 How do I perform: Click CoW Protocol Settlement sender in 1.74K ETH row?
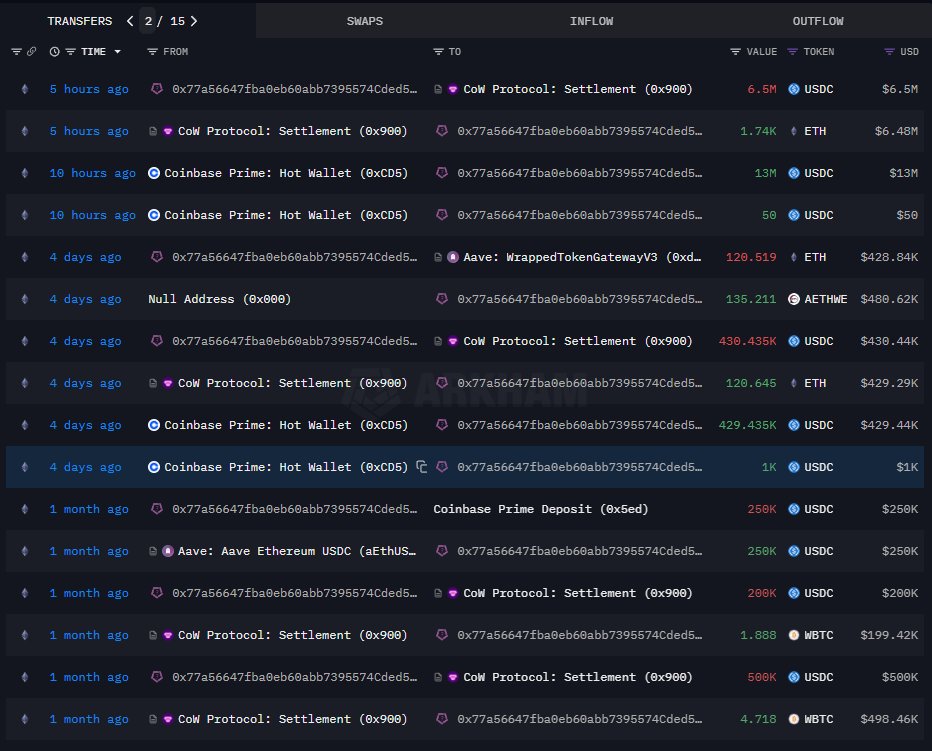point(292,131)
